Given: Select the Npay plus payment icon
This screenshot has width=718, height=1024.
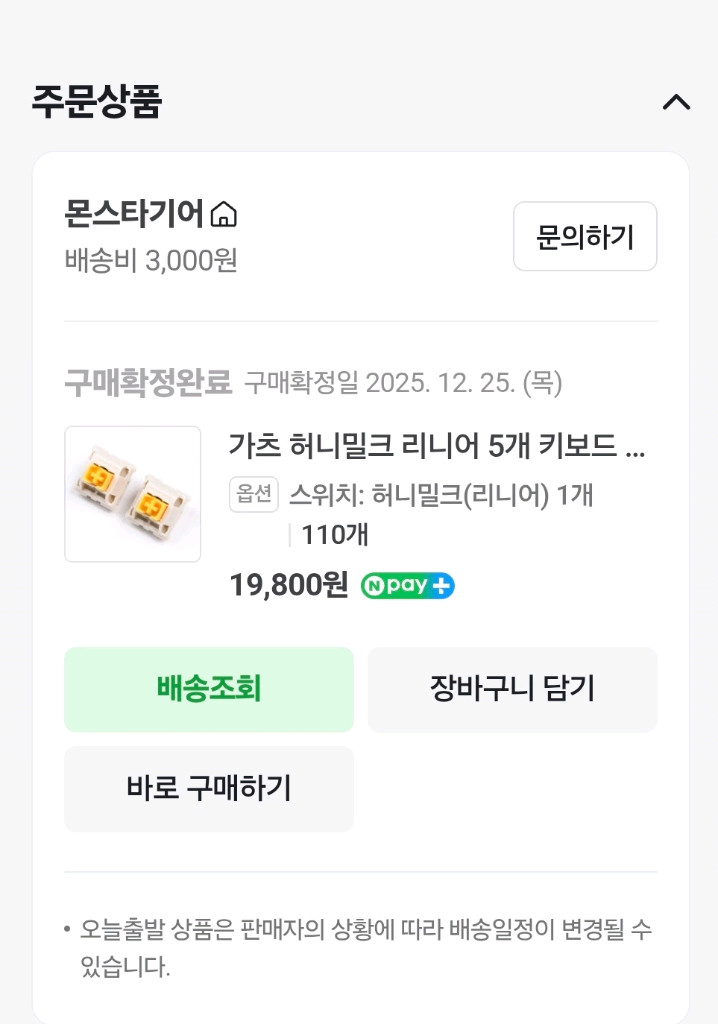Looking at the screenshot, I should 406,586.
